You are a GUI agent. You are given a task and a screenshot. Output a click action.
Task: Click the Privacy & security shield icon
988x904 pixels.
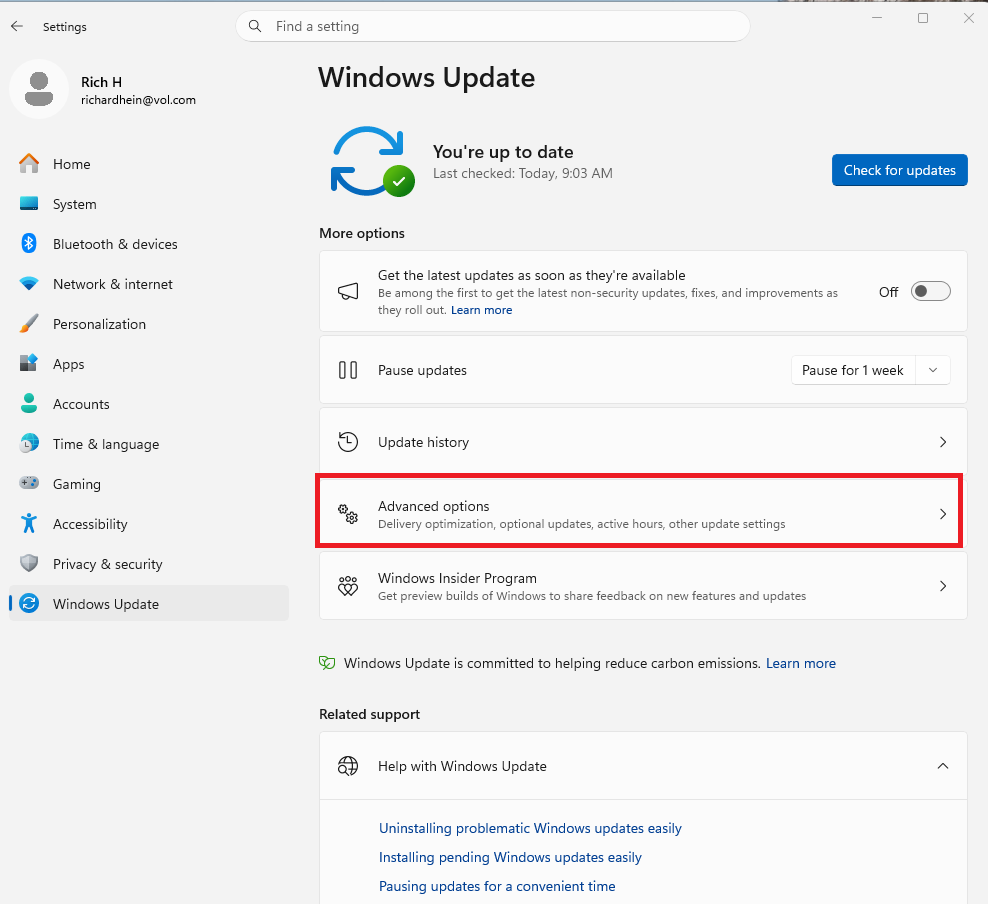click(29, 563)
